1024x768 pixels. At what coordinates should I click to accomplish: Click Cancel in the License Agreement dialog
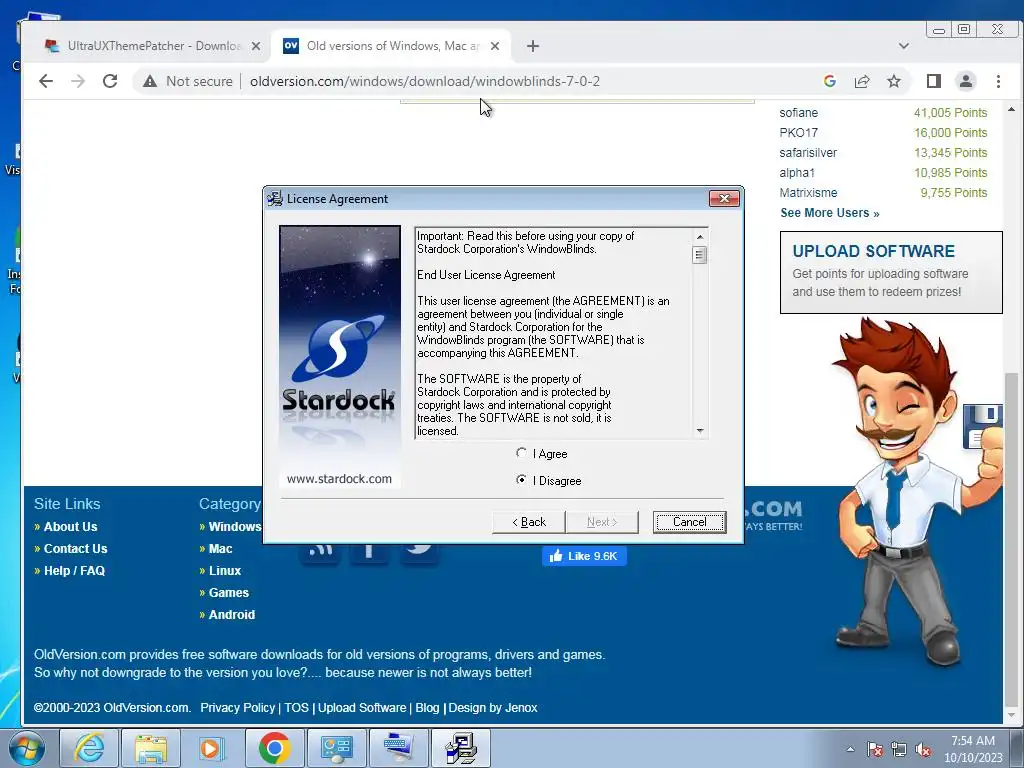690,522
